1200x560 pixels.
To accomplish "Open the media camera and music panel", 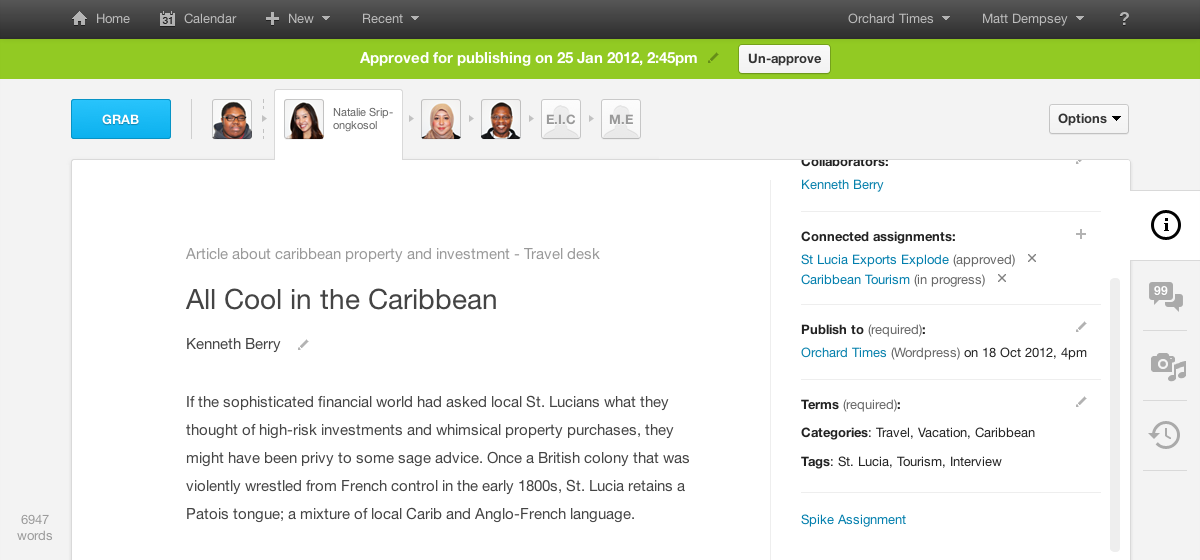I will coord(1165,365).
